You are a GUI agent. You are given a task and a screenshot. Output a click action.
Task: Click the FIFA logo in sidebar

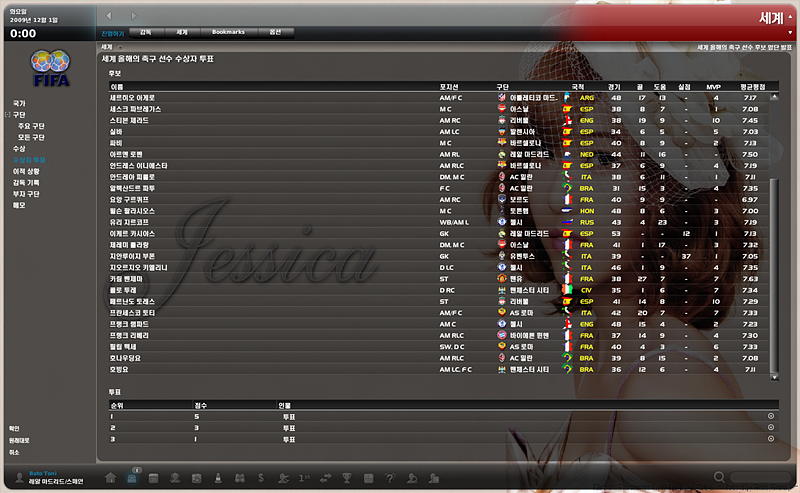pos(49,69)
